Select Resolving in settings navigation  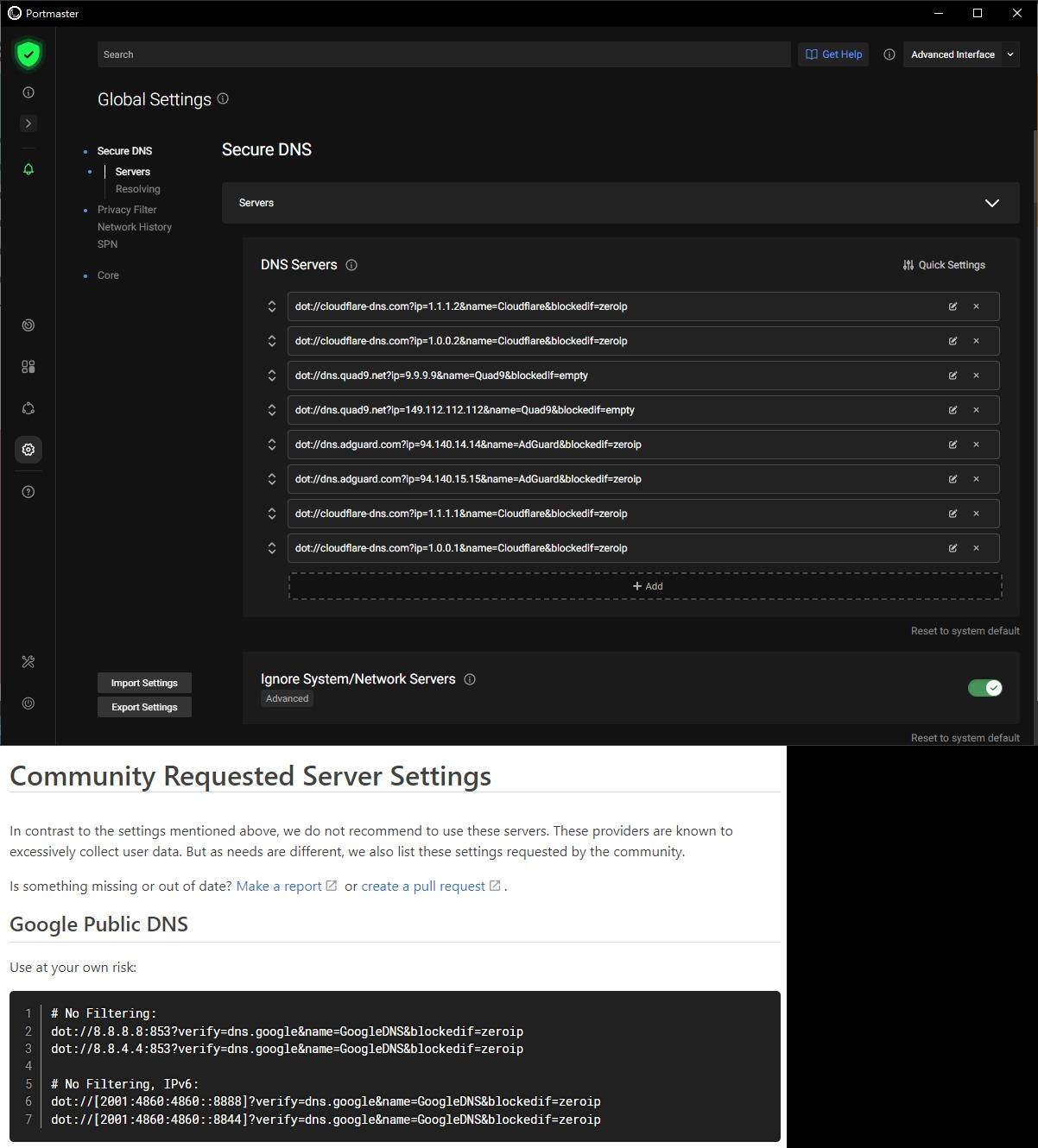click(137, 189)
